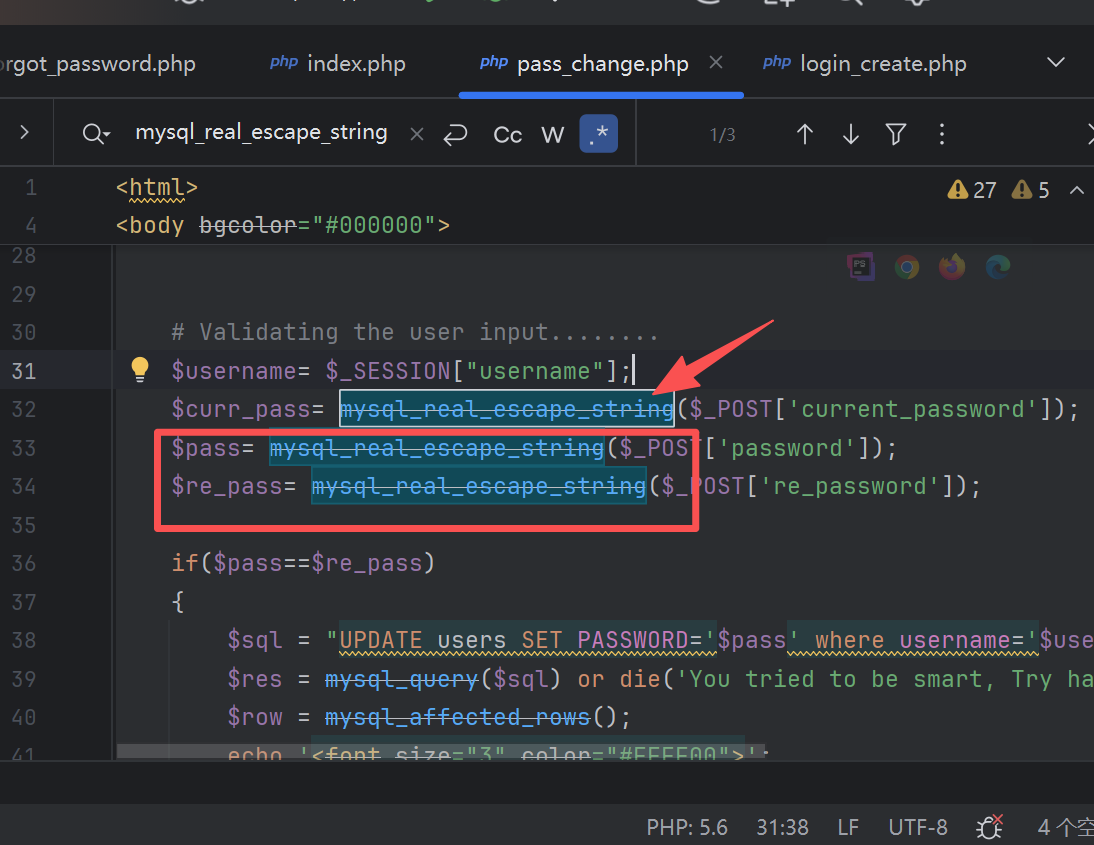The image size is (1094, 845).
Task: Collapse the inspections widget chevron
Action: pyautogui.click(x=1077, y=190)
